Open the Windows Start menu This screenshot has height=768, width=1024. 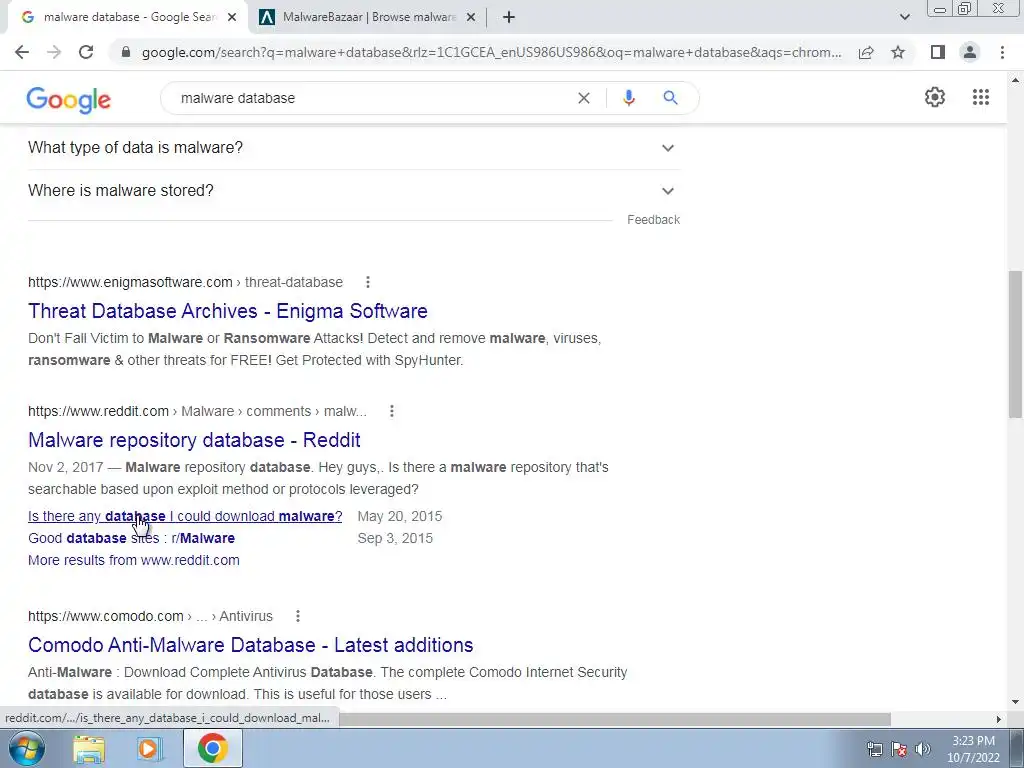pos(25,748)
